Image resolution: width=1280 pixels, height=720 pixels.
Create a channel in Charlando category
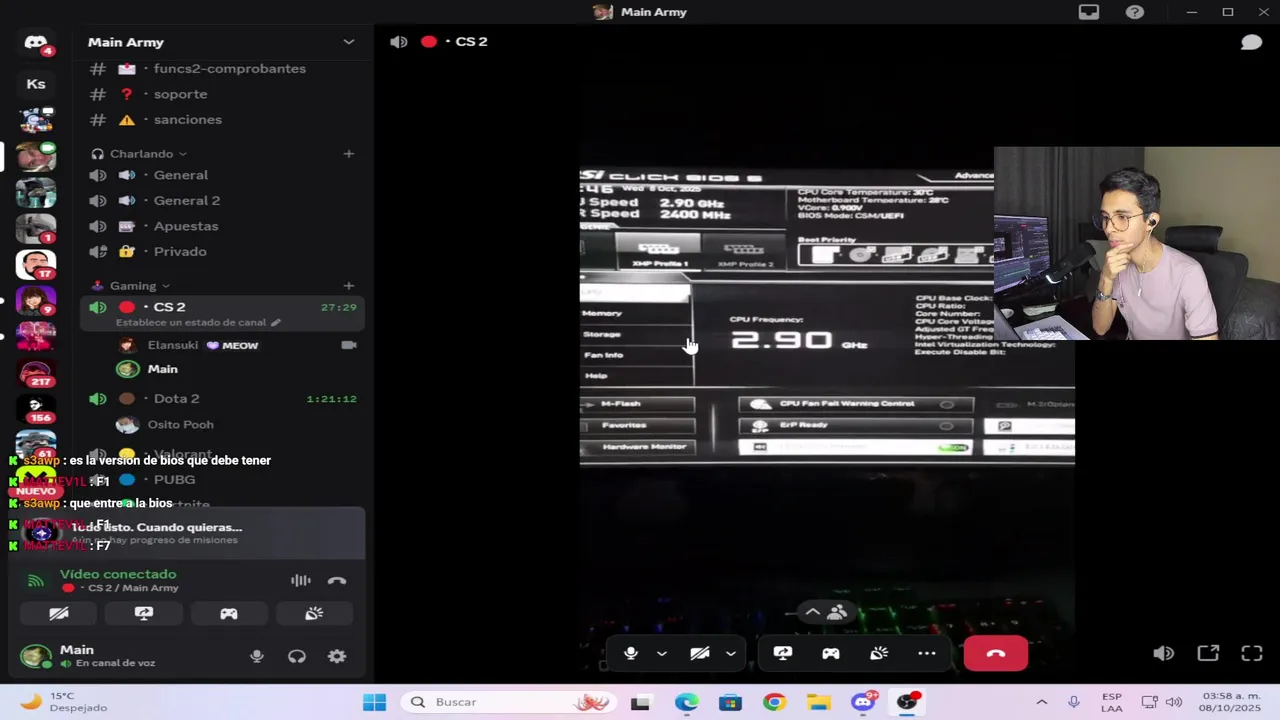pyautogui.click(x=349, y=154)
